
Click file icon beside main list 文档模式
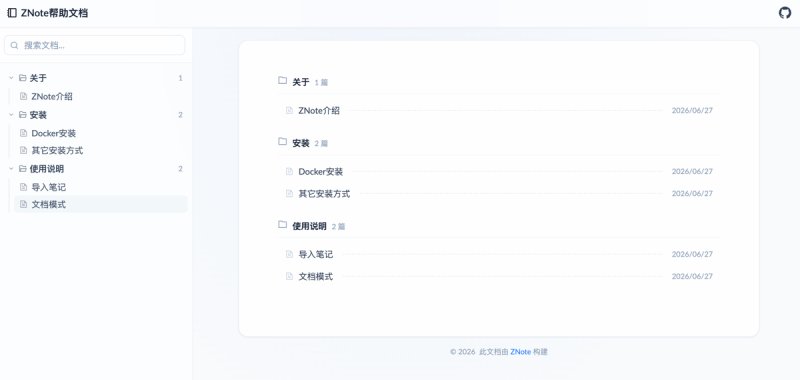(289, 276)
